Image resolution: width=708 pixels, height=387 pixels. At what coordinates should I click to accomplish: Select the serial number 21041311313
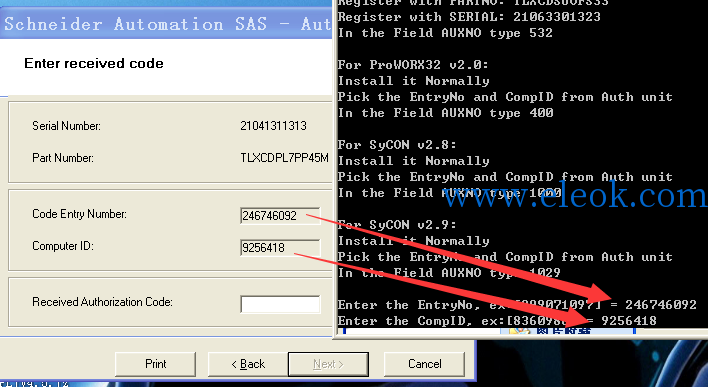pyautogui.click(x=273, y=126)
